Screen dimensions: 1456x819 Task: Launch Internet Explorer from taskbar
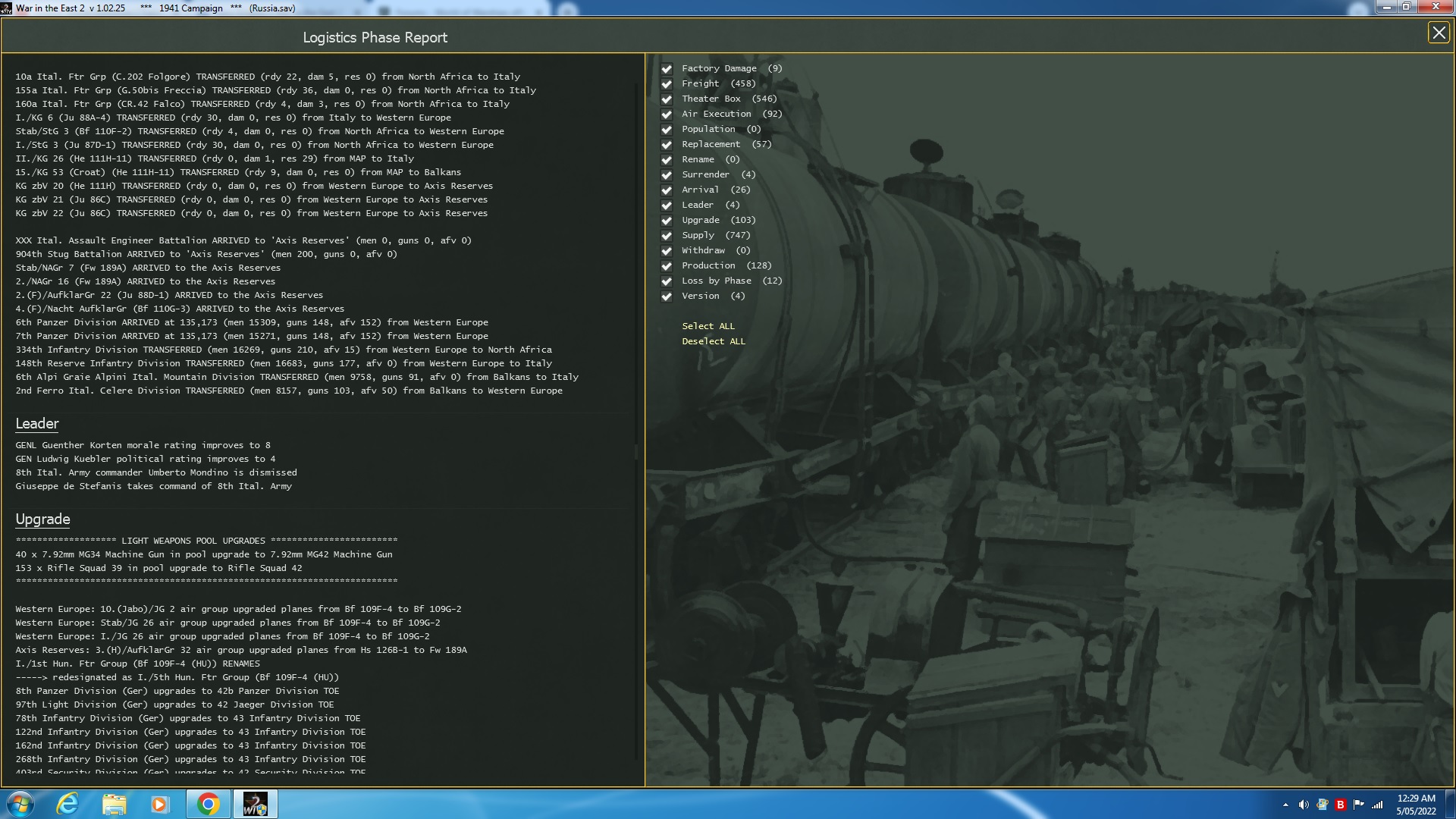(68, 804)
